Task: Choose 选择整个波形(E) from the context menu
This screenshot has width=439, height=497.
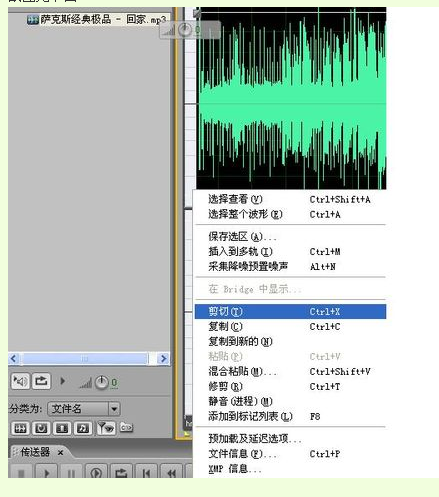Action: (x=290, y=214)
